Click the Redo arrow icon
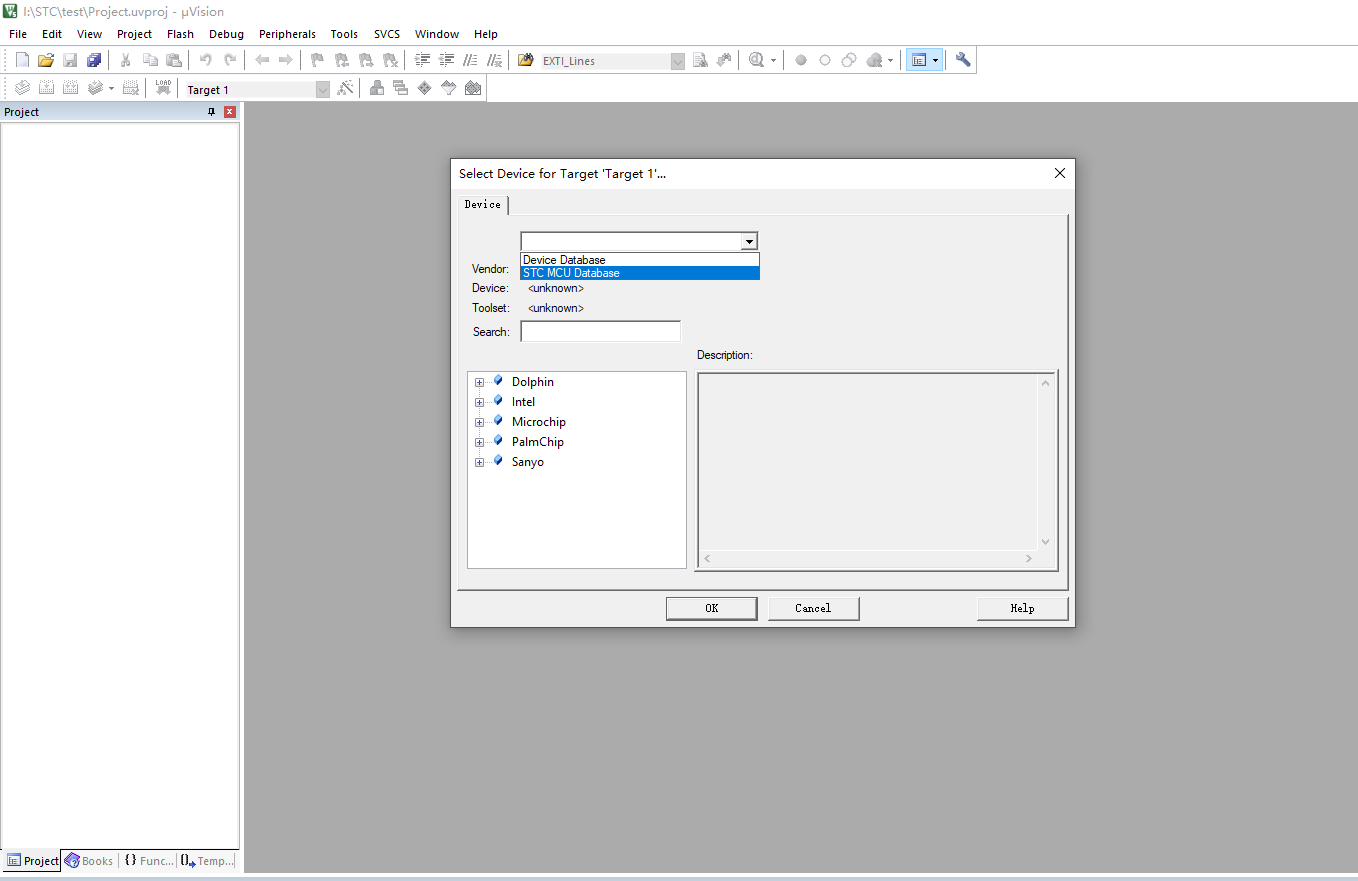1358x881 pixels. click(x=230, y=60)
